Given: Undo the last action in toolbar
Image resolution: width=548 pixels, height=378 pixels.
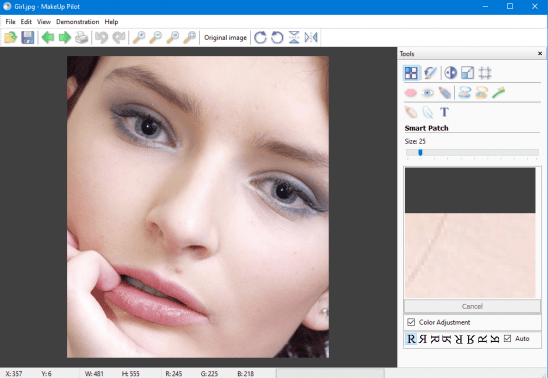Looking at the screenshot, I should pos(101,37).
